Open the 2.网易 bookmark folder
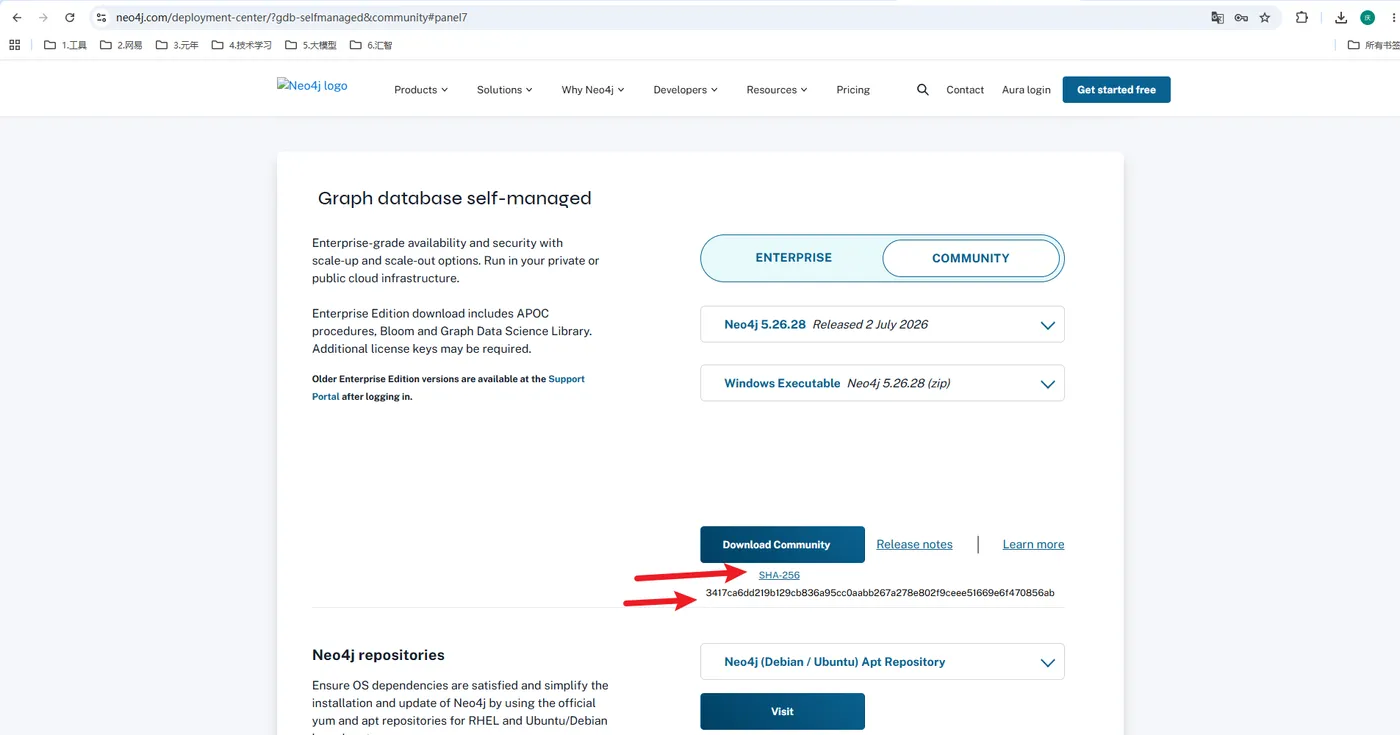Viewport: 1400px width, 735px height. [x=121, y=45]
